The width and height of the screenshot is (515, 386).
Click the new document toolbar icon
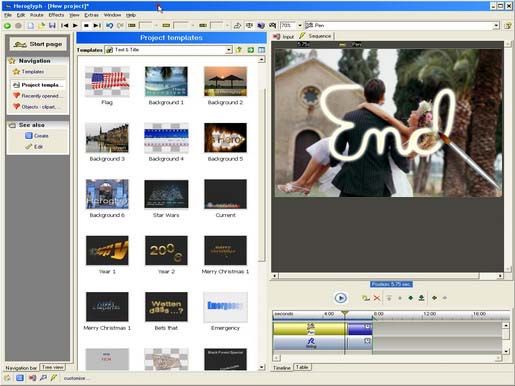(30, 25)
